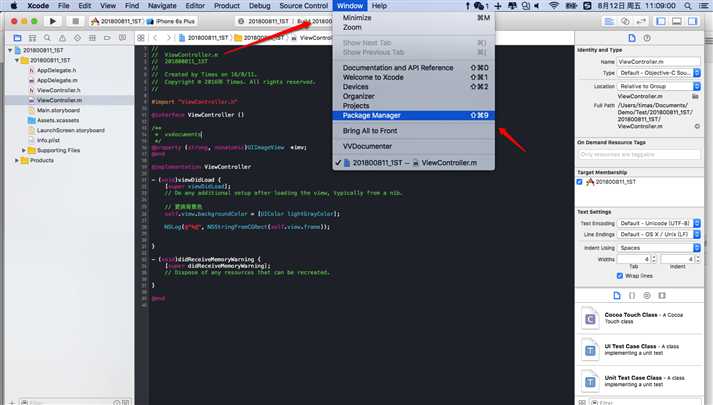The height and width of the screenshot is (405, 713).
Task: Open the Issue navigator warning icon
Action: click(62, 38)
